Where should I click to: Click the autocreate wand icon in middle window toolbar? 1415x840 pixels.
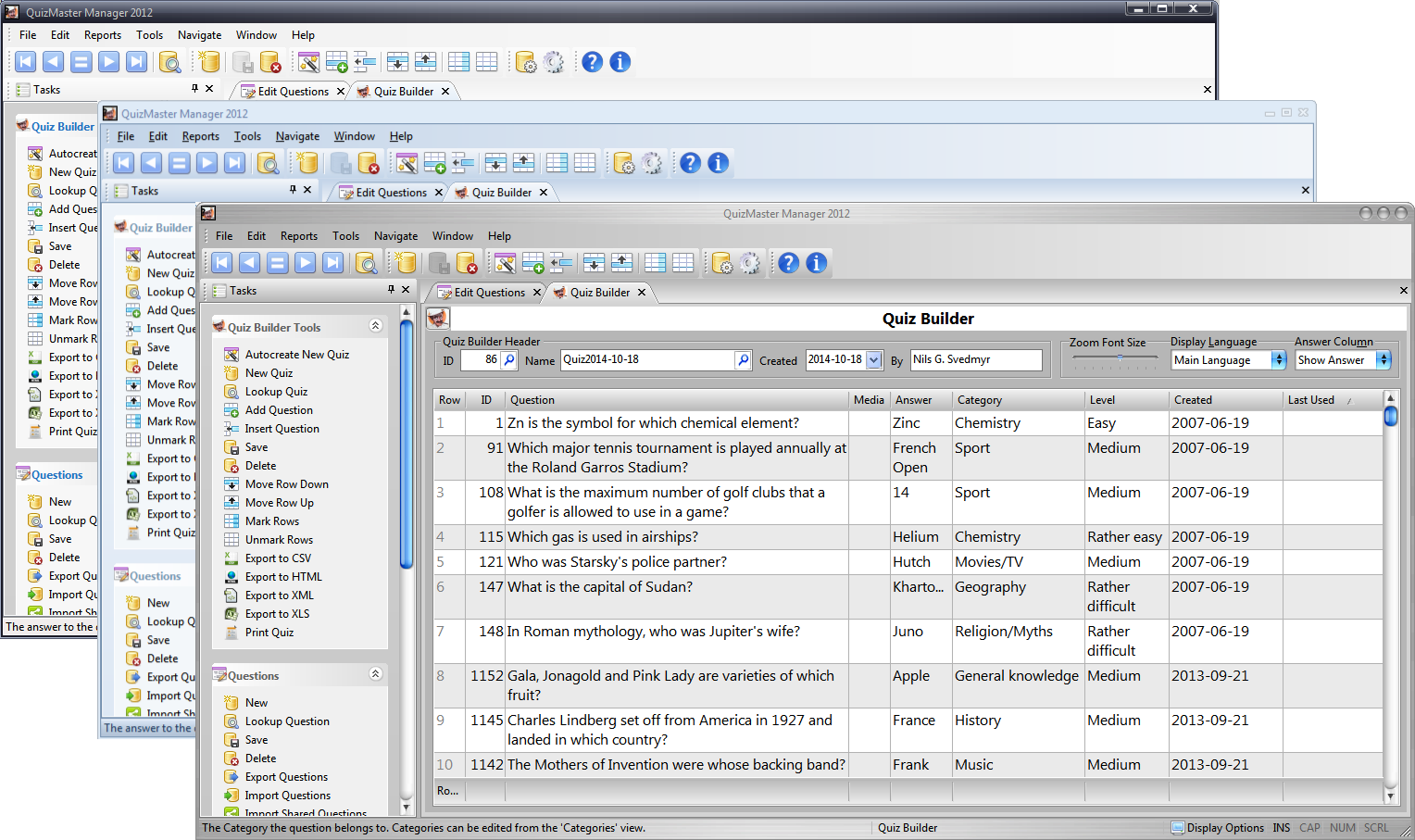(x=407, y=163)
